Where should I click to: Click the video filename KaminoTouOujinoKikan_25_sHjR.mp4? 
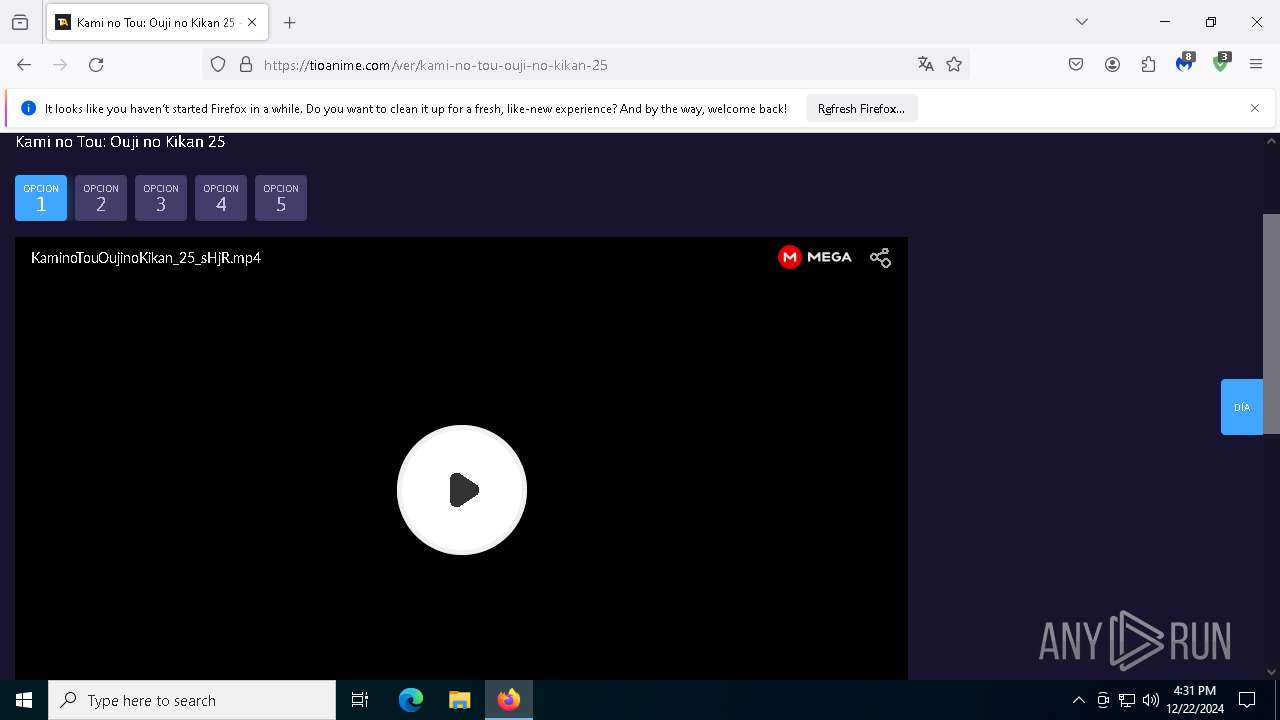[146, 258]
